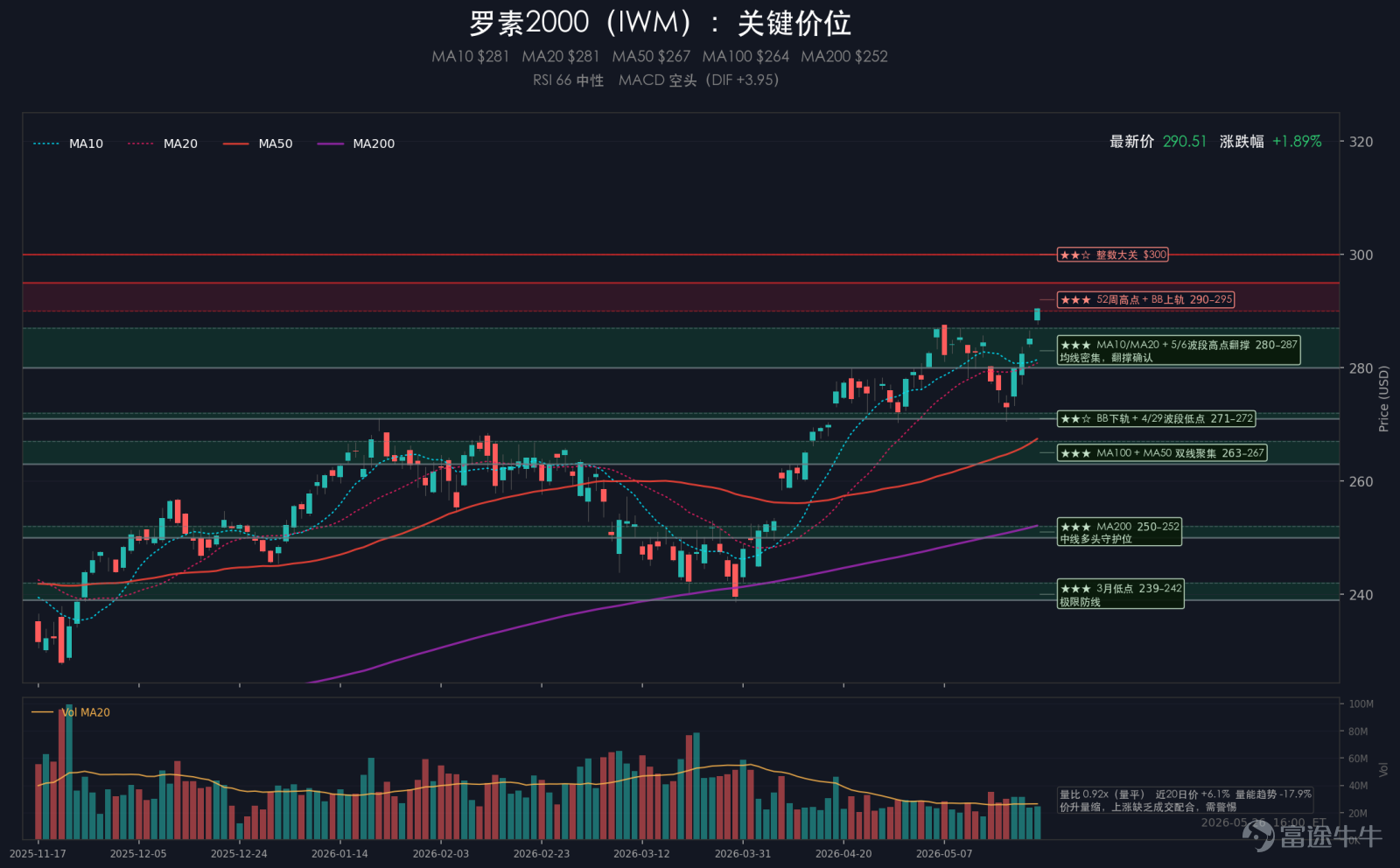Screen dimensions: 1400x868
Task: Click the MA10/MA20 + 5/6波段高点翻撑 280-287 label
Action: 1179,350
